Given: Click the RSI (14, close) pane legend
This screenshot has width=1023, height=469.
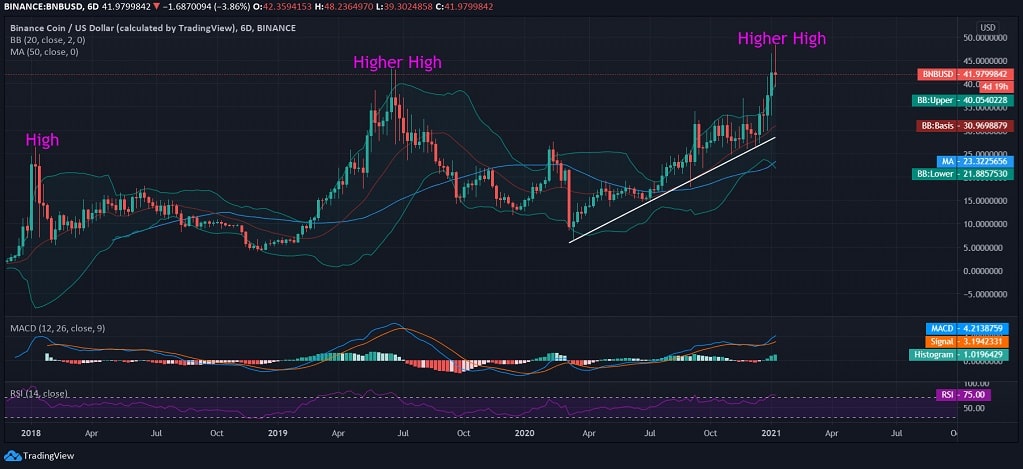Looking at the screenshot, I should (x=38, y=393).
